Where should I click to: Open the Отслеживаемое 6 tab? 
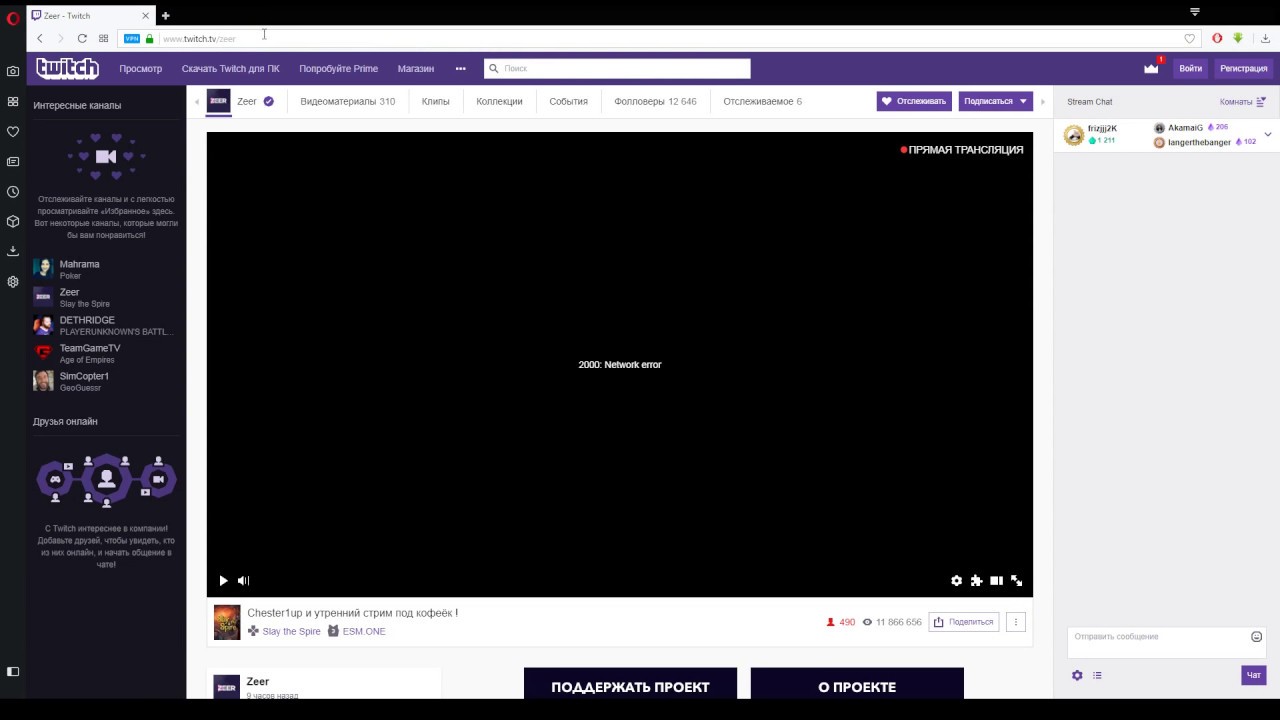762,101
